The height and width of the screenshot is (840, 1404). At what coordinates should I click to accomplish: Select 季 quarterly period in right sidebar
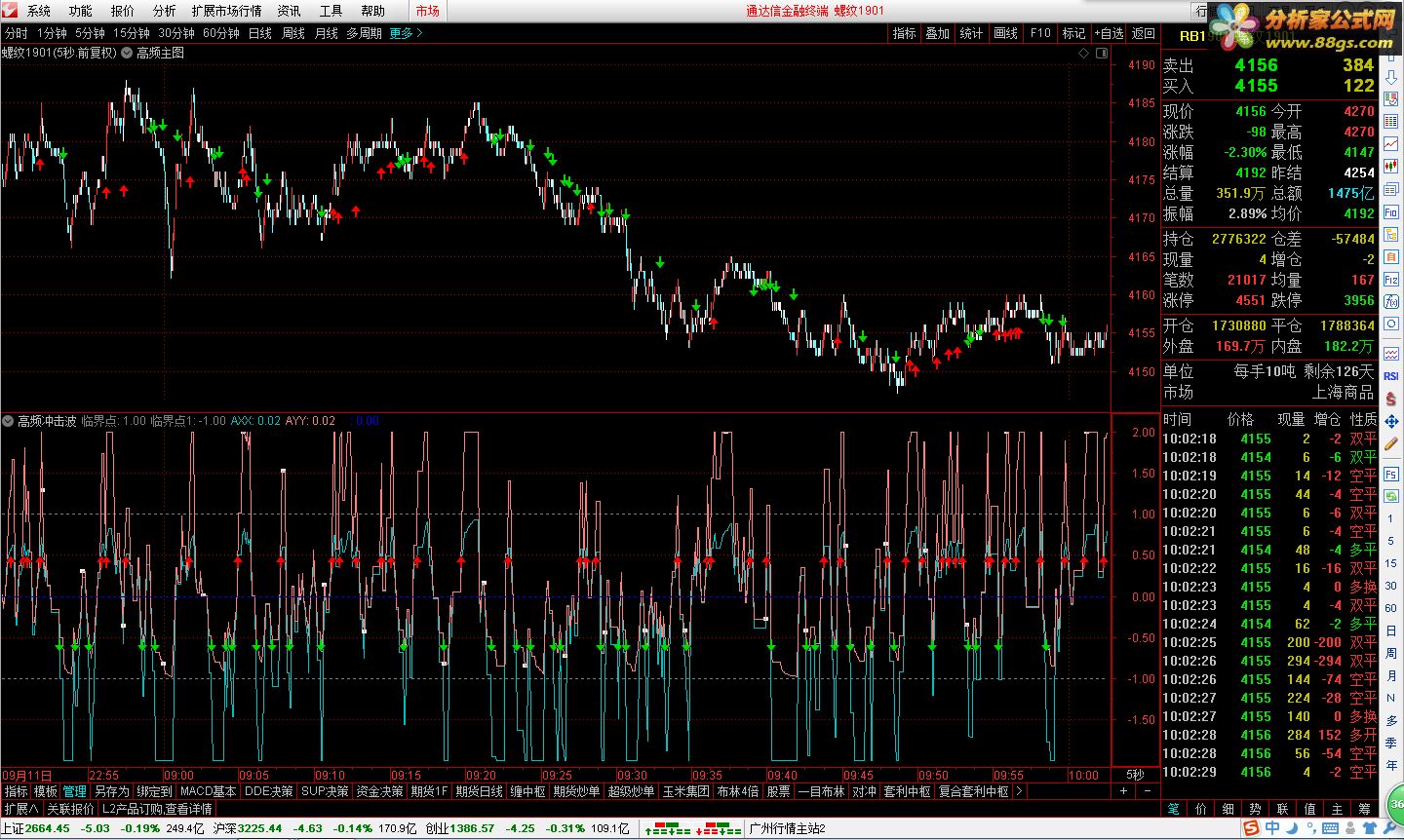point(1391,743)
